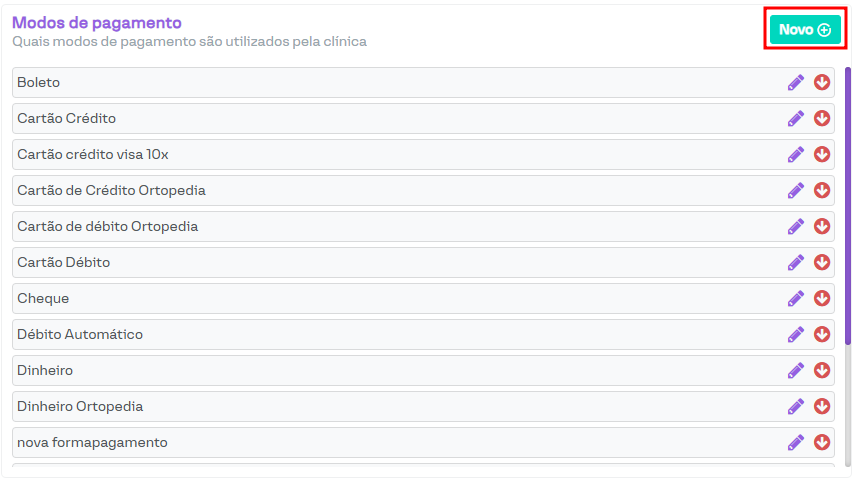Click red arrow icon for Cartão Crédito
862x494 pixels.
(x=822, y=118)
